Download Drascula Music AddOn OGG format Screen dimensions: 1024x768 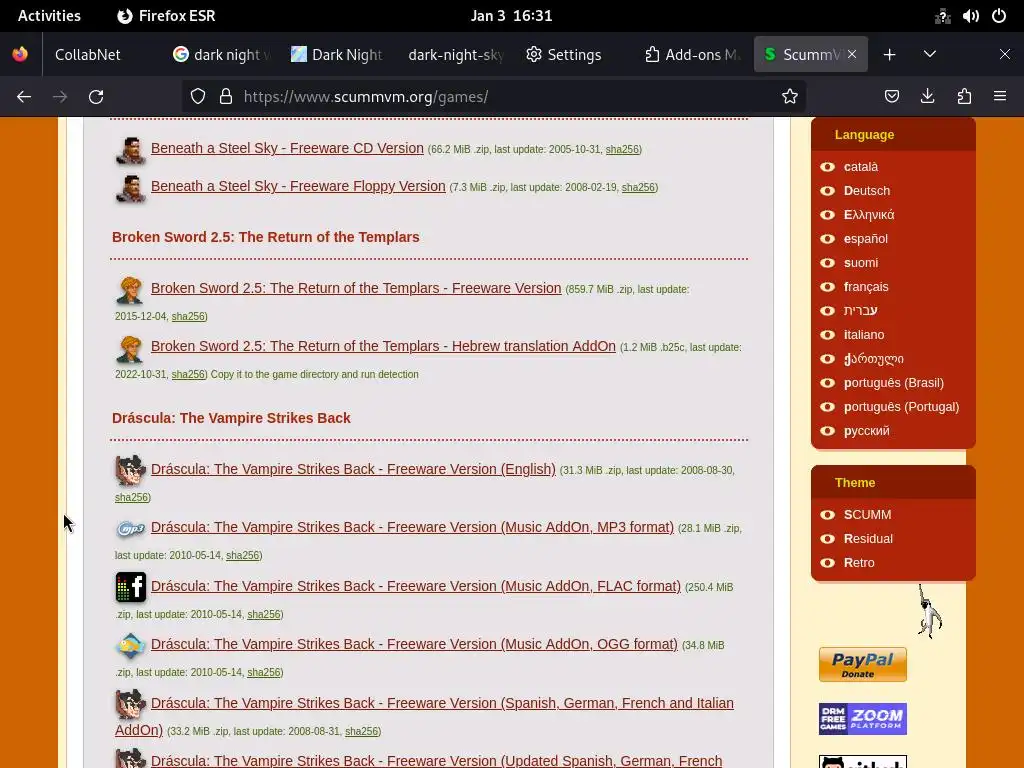pyautogui.click(x=414, y=644)
